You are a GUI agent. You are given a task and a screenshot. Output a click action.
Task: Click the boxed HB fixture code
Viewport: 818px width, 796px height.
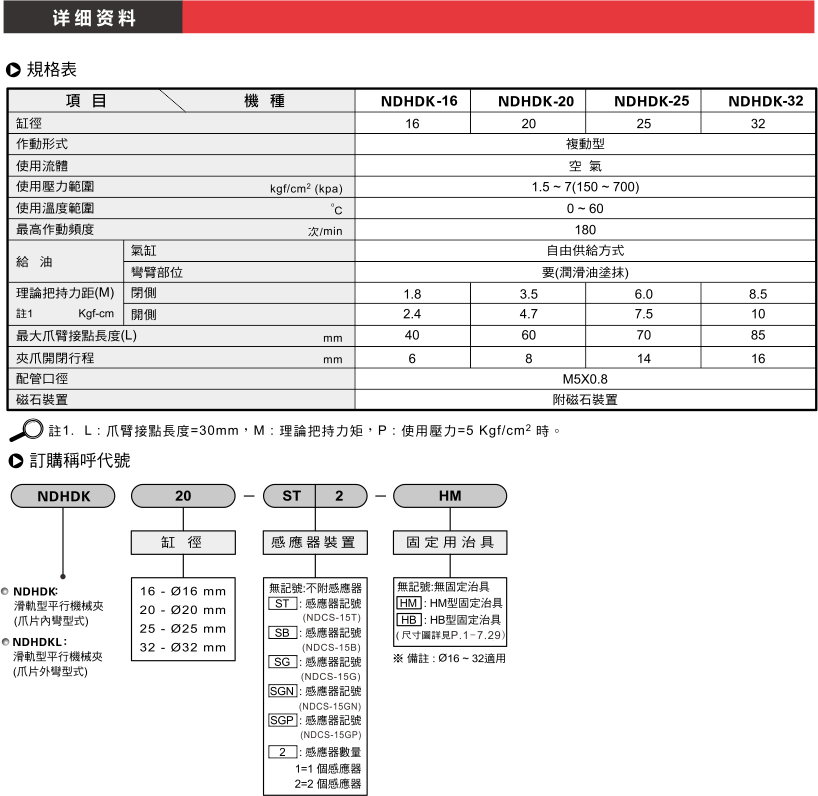coord(408,619)
